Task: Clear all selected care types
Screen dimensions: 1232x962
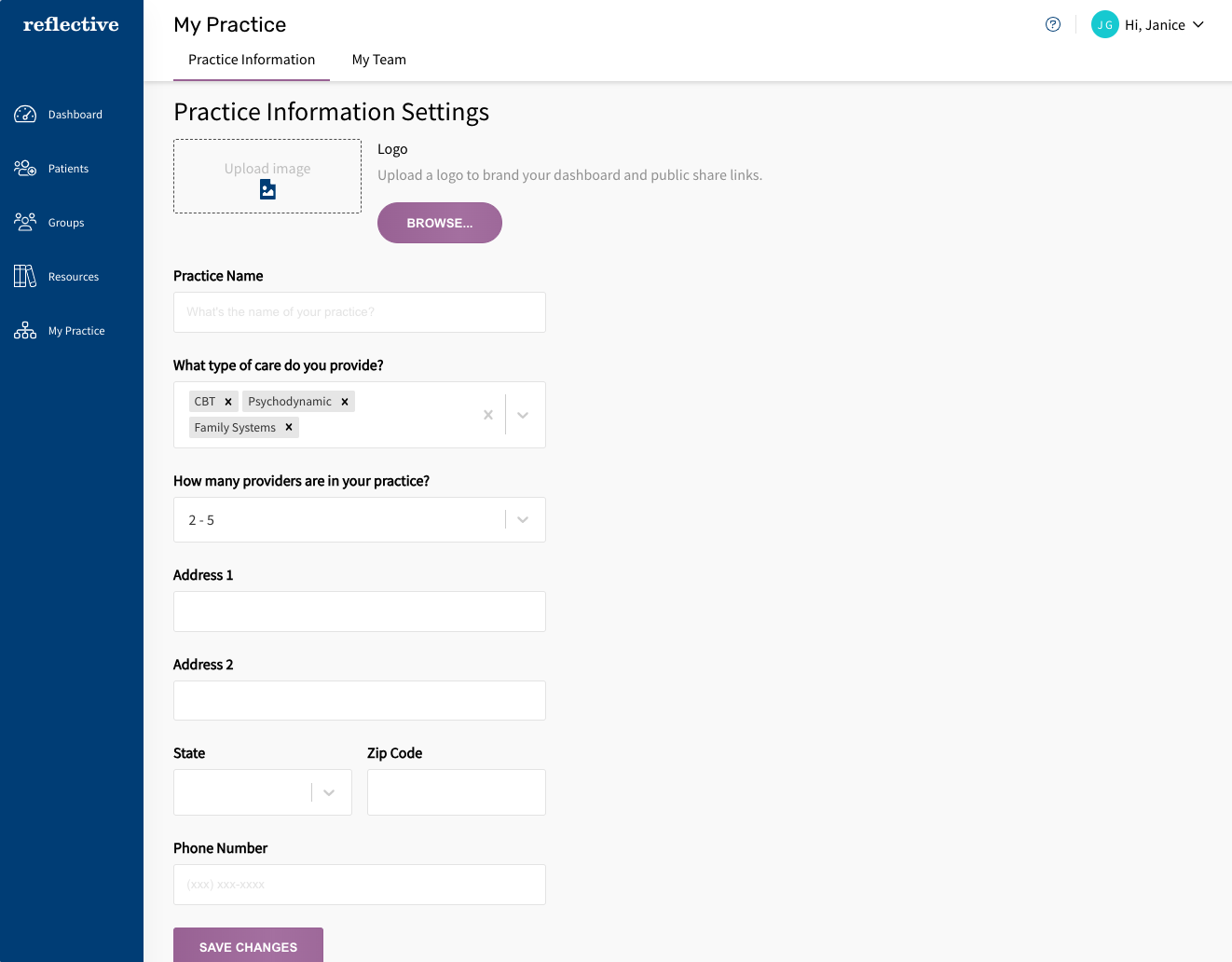Action: pyautogui.click(x=488, y=415)
